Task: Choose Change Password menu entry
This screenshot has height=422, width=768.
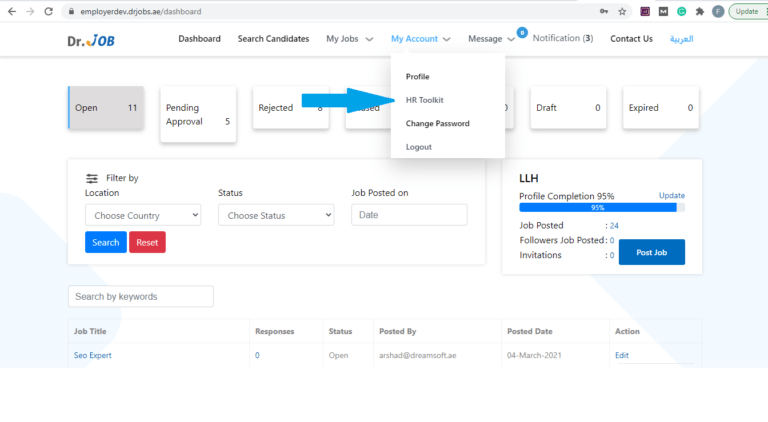Action: pyautogui.click(x=437, y=123)
